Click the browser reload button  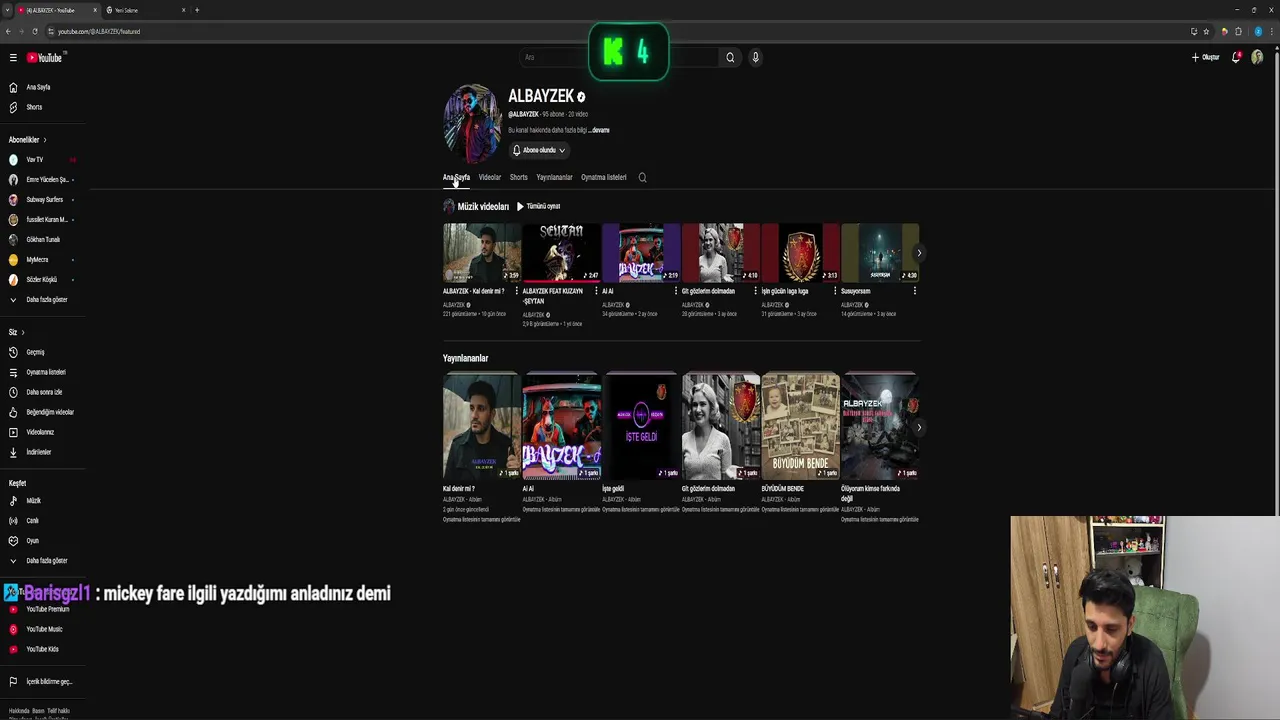[x=35, y=31]
